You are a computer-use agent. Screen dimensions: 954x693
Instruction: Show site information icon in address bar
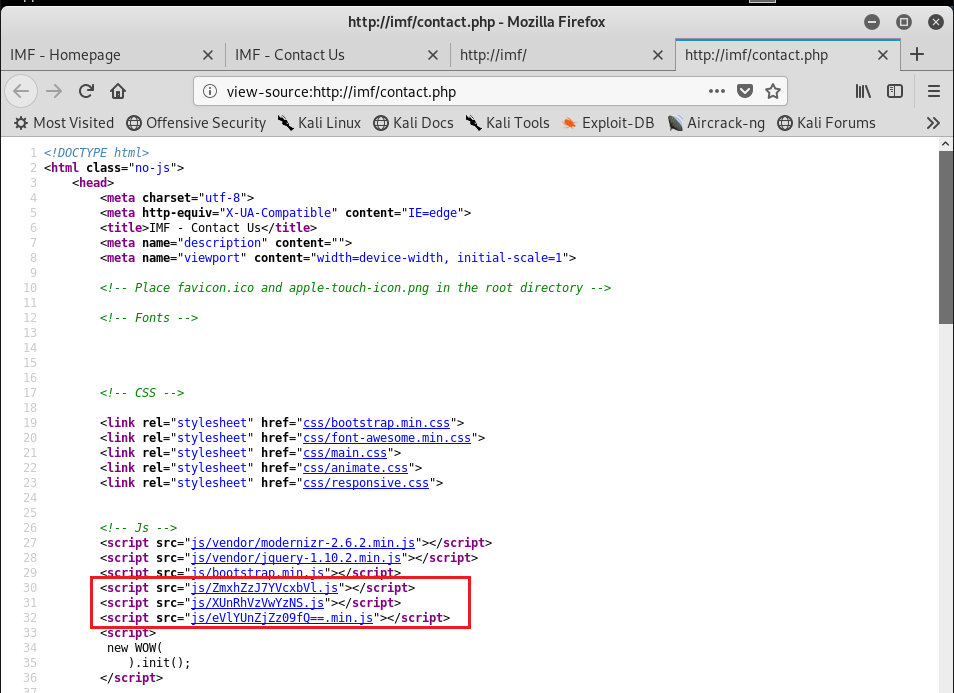pyautogui.click(x=210, y=91)
